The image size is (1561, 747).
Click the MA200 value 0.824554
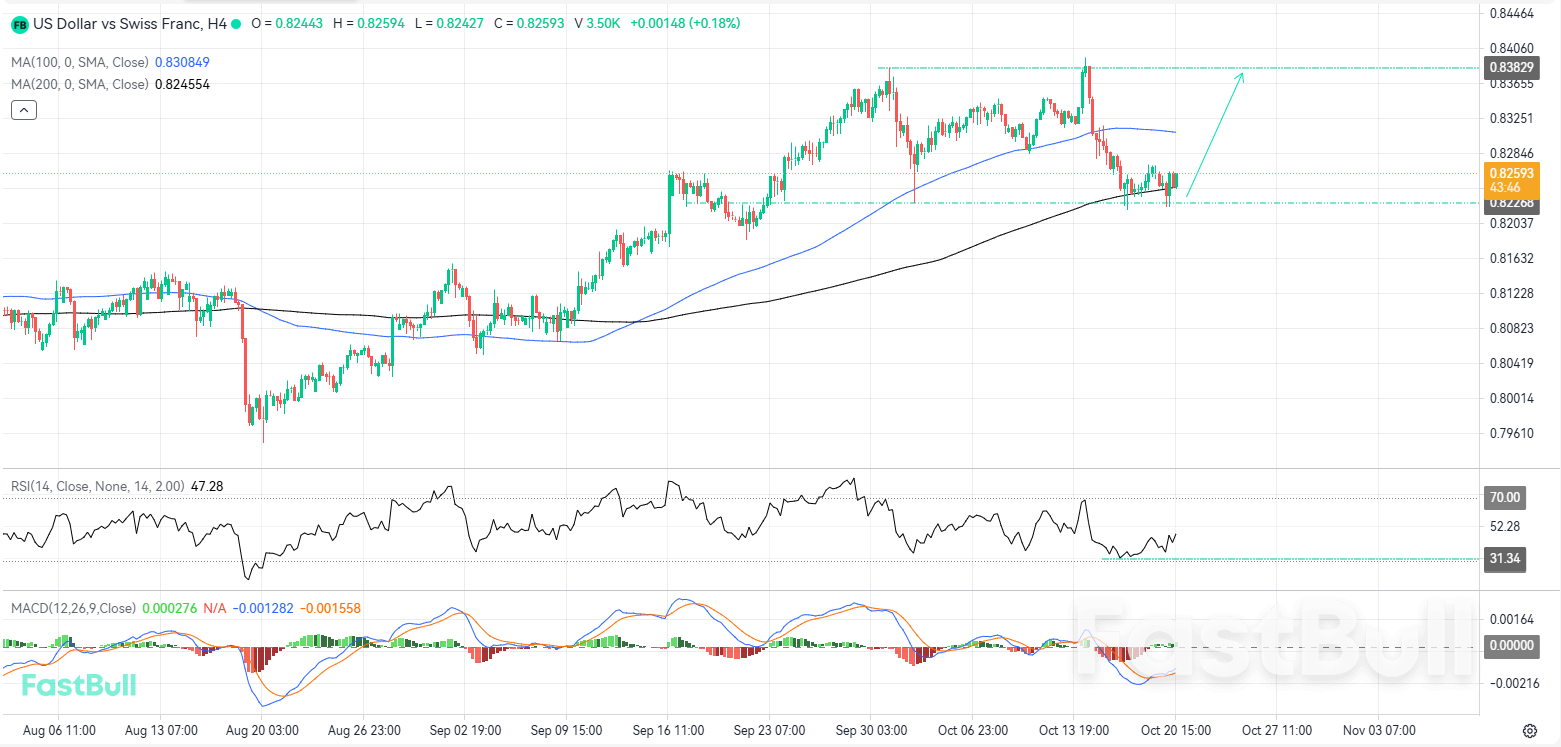tap(182, 84)
